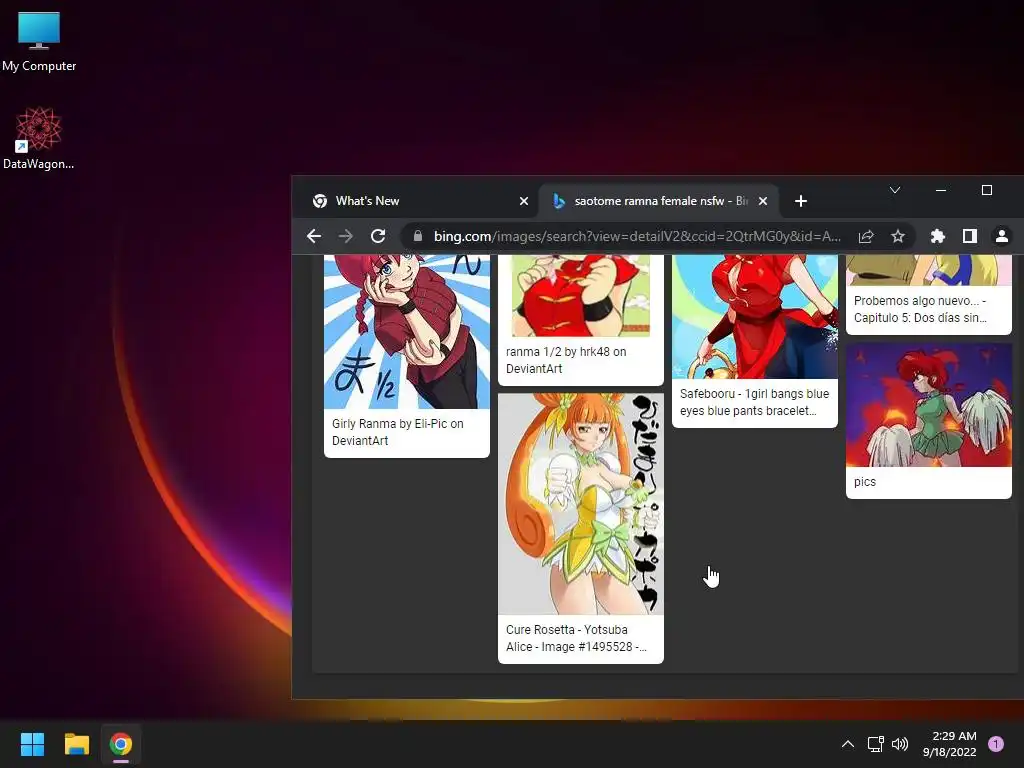Open the DataWagon desktop shortcut

[x=39, y=138]
